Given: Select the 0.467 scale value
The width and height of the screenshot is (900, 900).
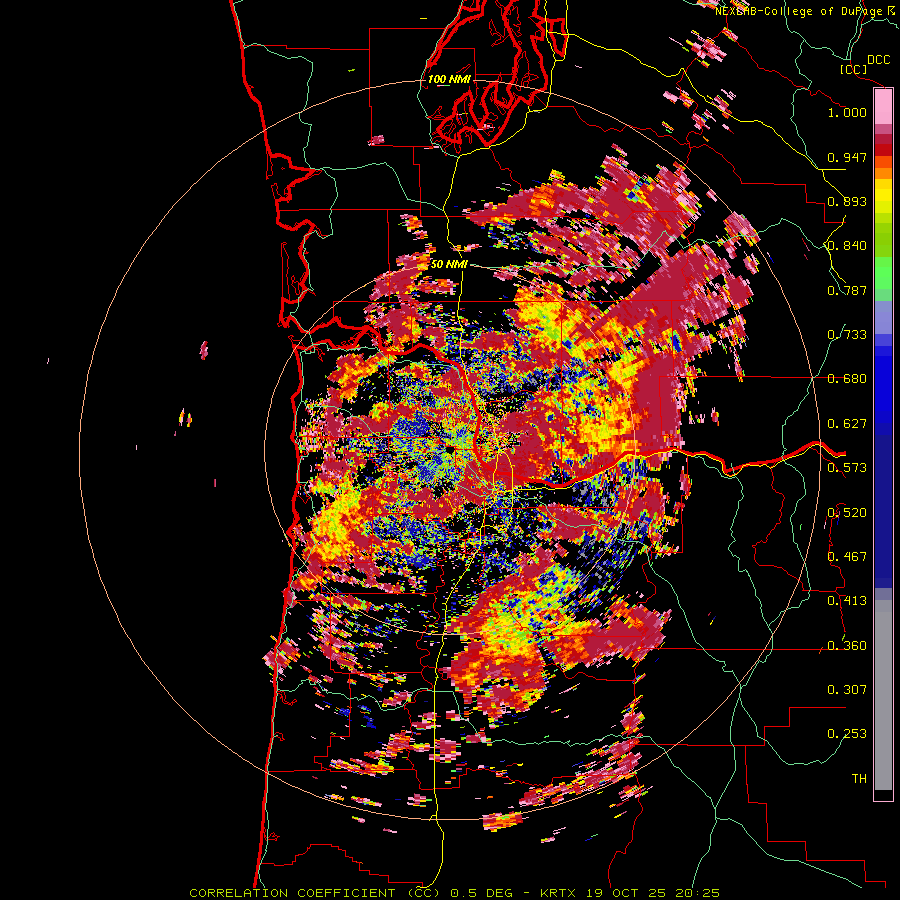Looking at the screenshot, I should pos(847,557).
